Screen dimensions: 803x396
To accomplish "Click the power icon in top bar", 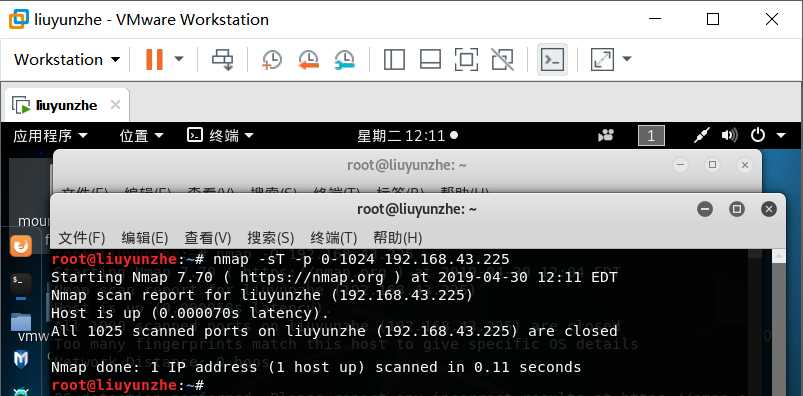I will coord(757,136).
